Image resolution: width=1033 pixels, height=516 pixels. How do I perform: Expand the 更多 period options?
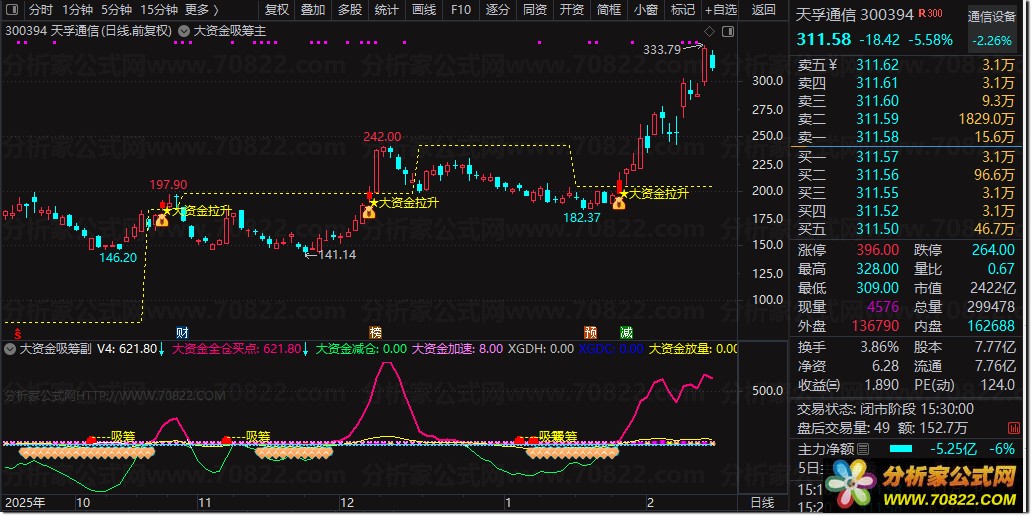(201, 10)
